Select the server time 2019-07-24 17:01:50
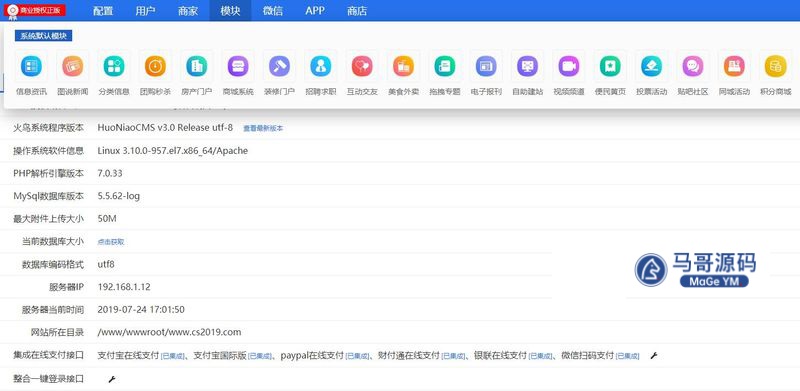800x391 pixels. (141, 309)
